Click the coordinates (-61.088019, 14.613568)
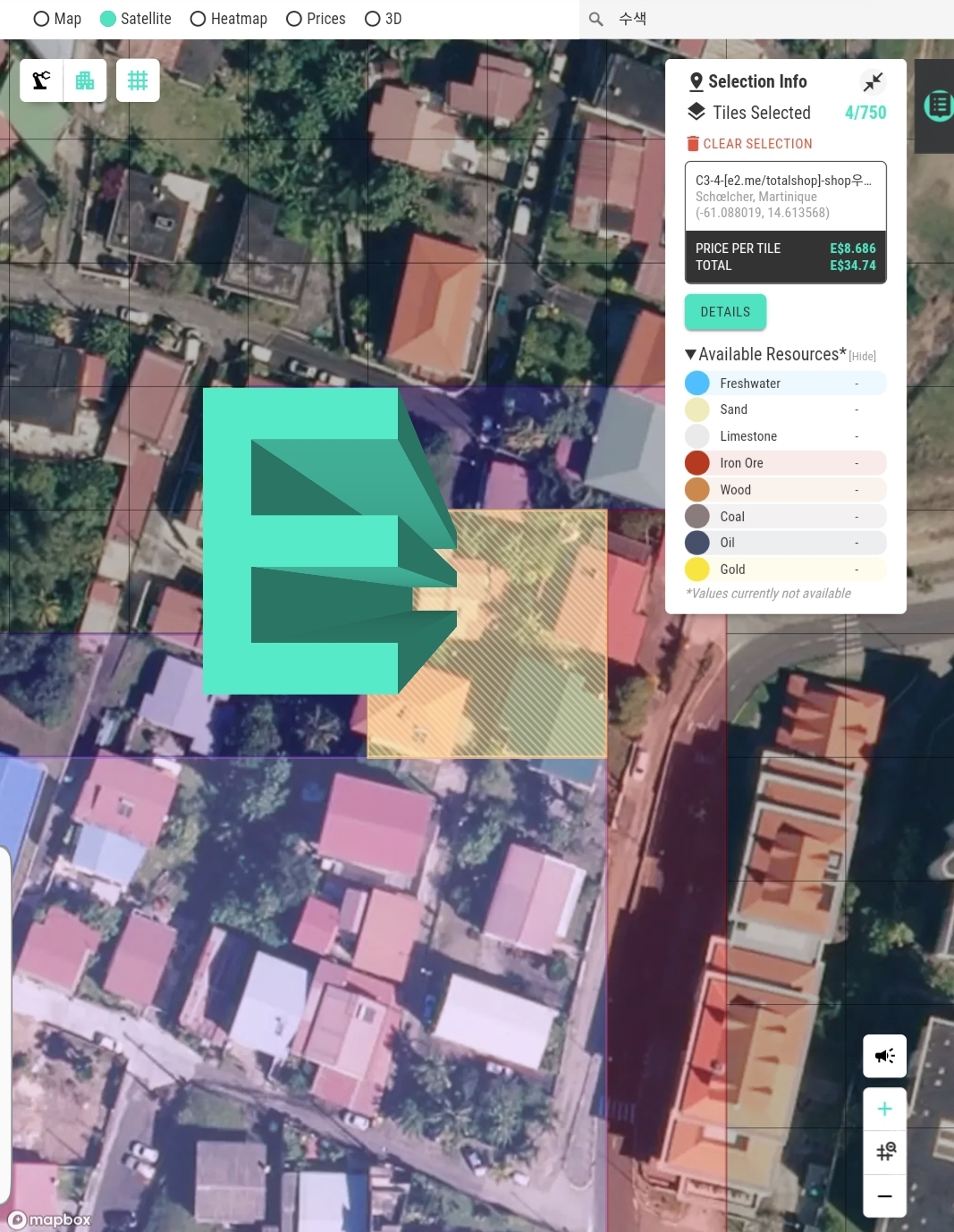 763,213
